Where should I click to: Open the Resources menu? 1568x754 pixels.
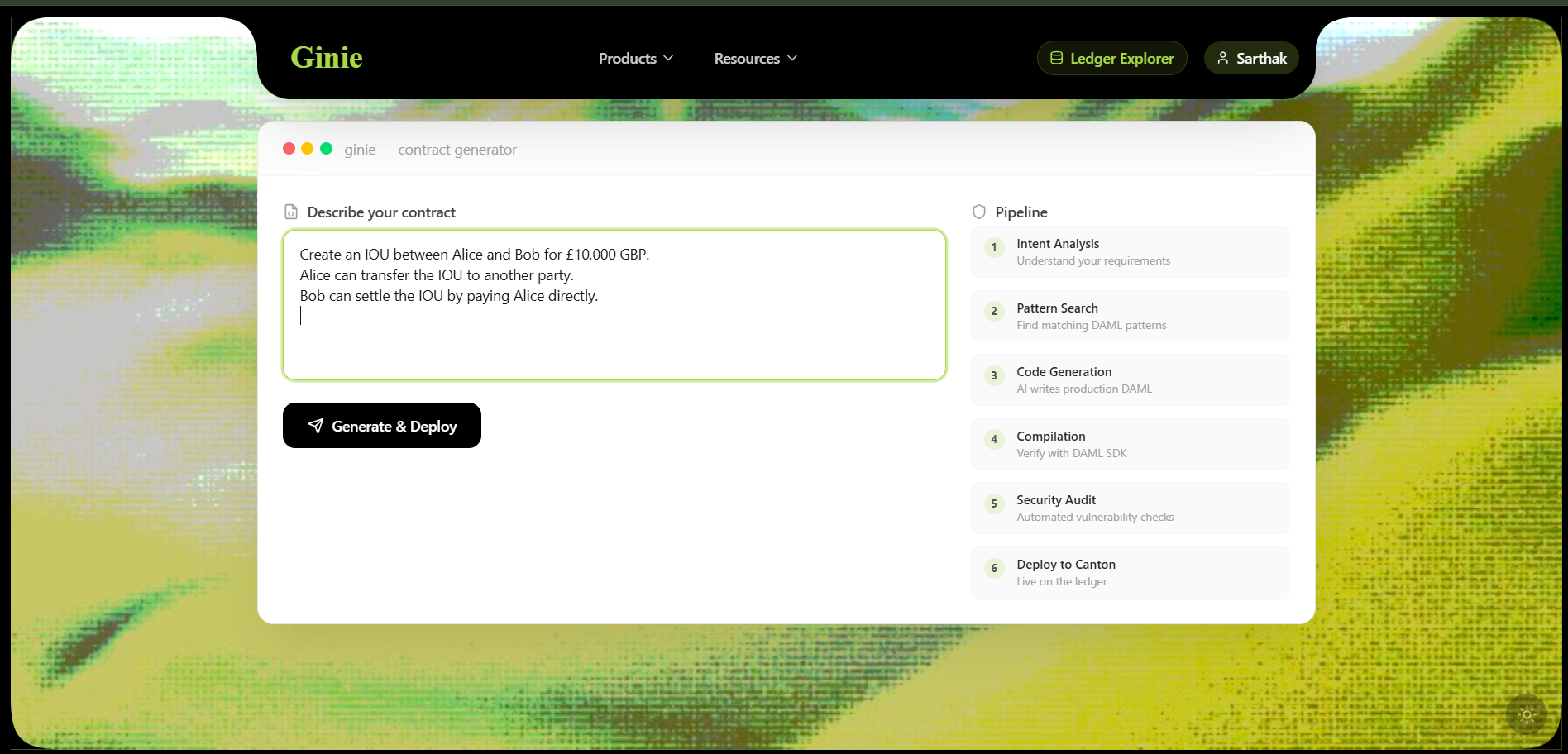point(755,58)
